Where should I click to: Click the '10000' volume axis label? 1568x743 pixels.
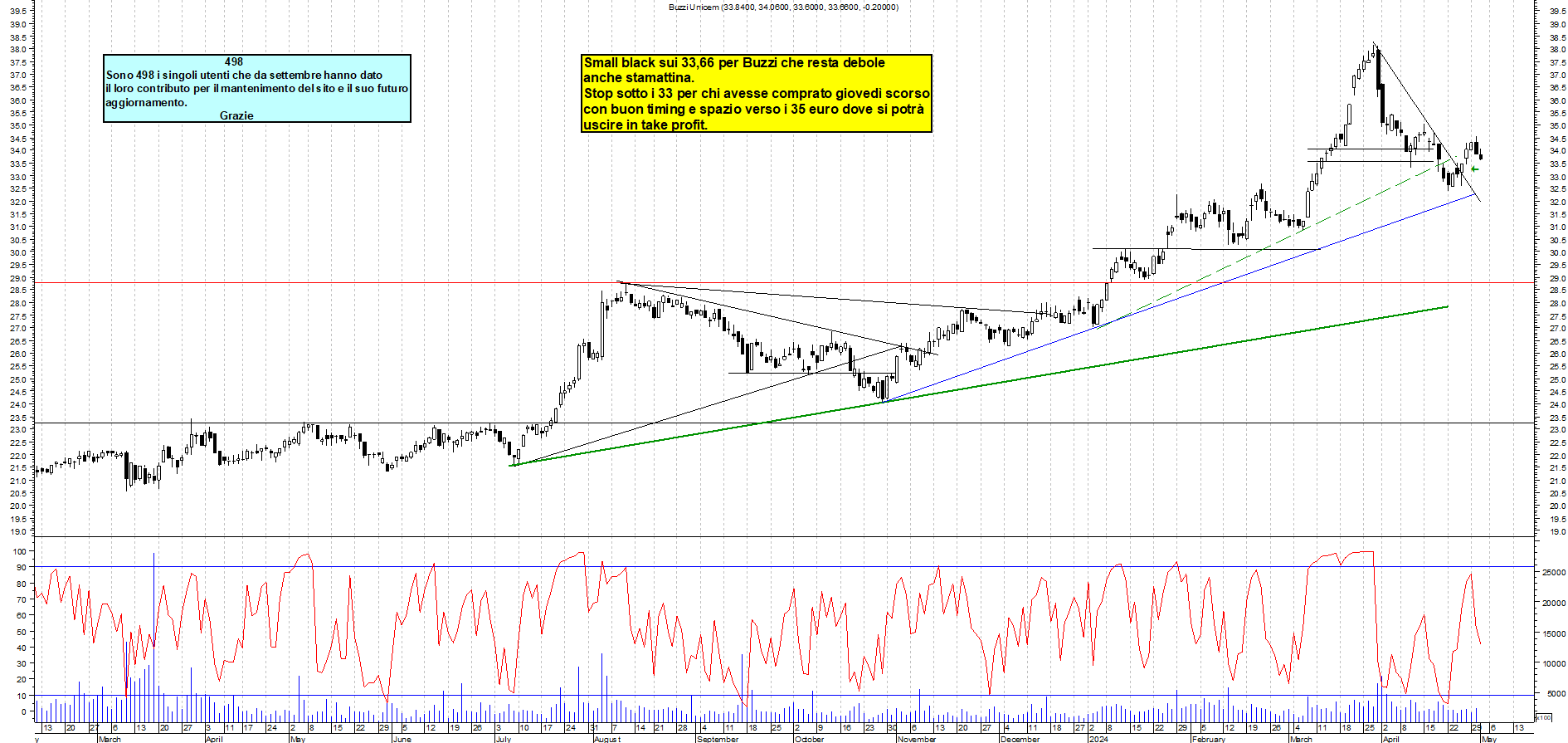point(1554,664)
